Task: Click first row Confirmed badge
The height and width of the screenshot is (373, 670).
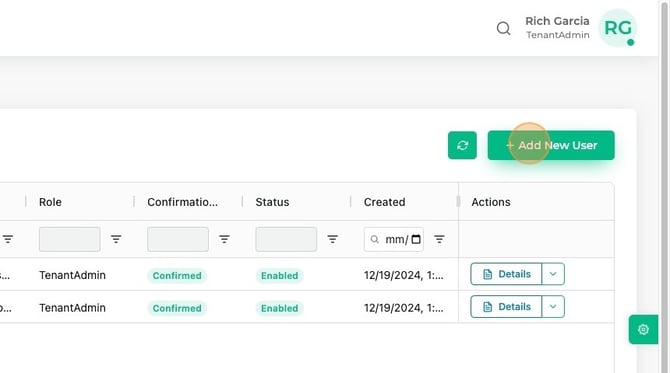Action: click(x=177, y=276)
